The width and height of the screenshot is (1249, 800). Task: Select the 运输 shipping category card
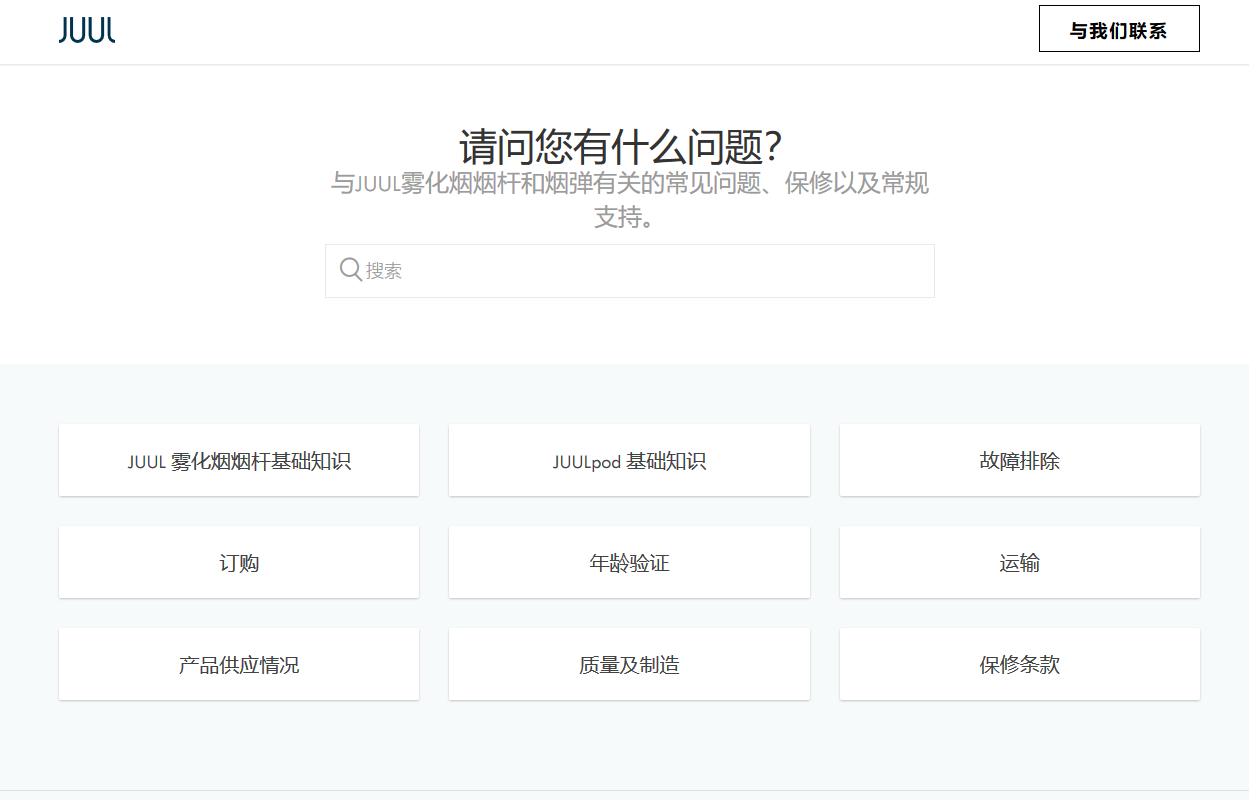click(x=1020, y=562)
